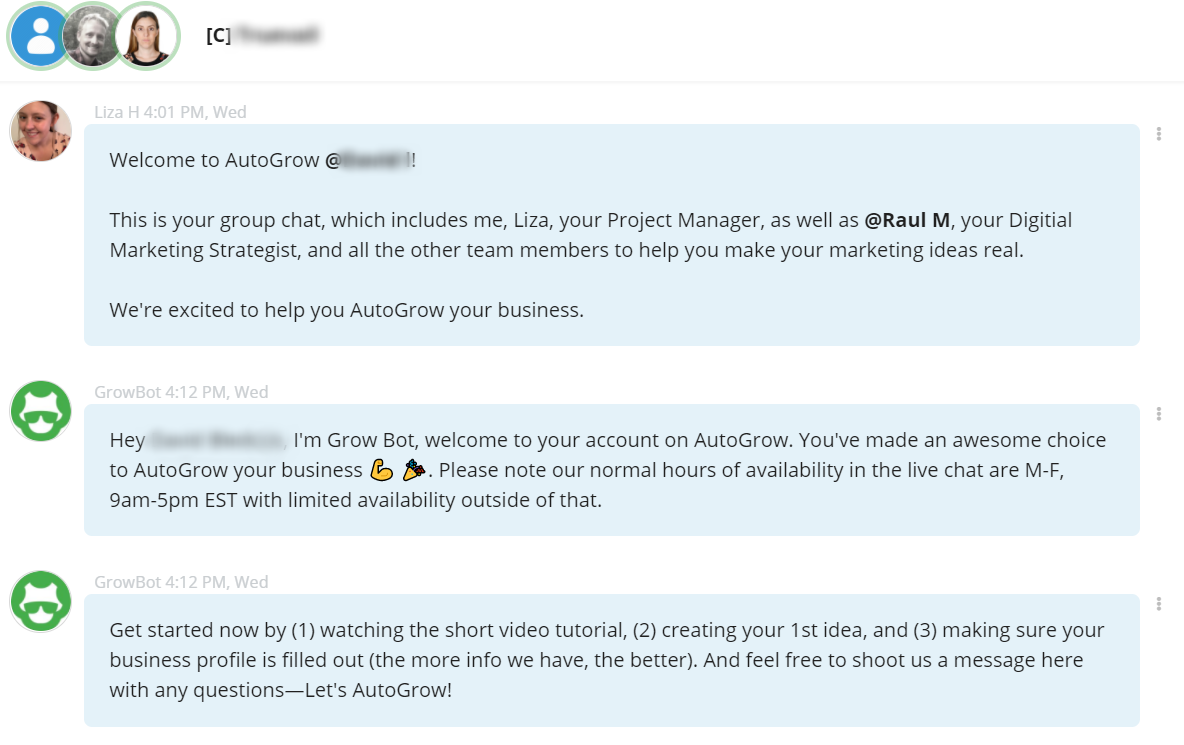1184x745 pixels.
Task: Open Liza H's profile avatar
Action: tap(40, 131)
